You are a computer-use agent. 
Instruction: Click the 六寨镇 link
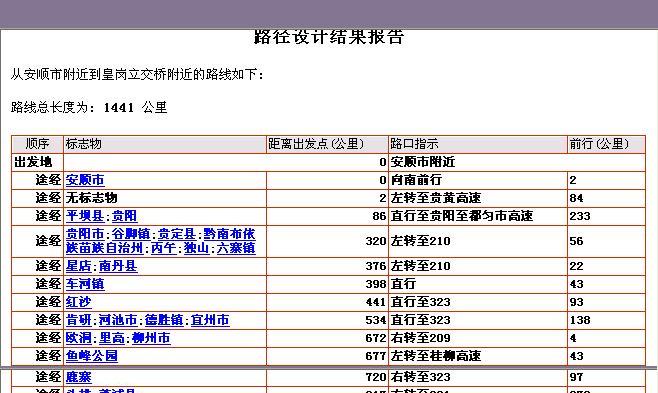tap(236, 248)
